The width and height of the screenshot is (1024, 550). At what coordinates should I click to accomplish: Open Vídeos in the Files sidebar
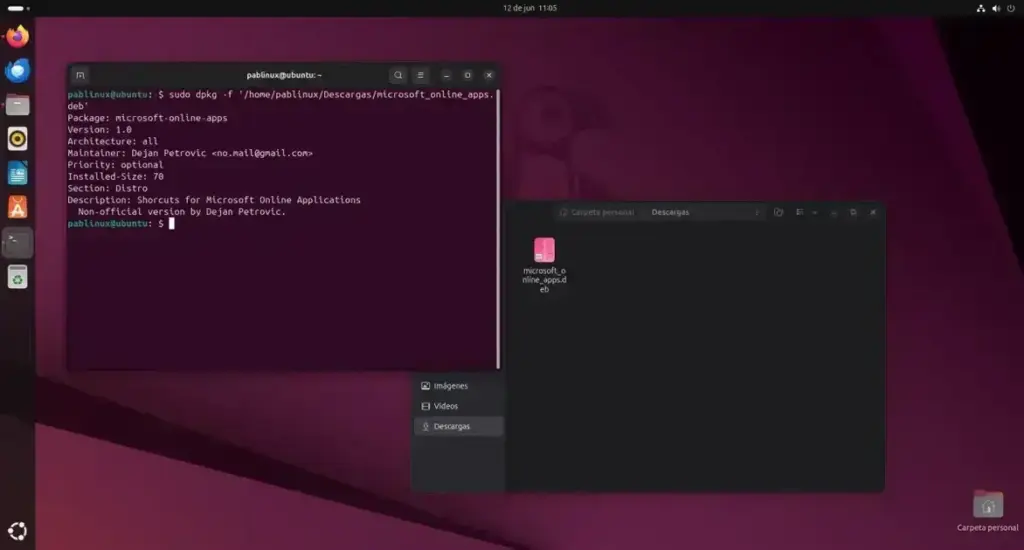click(x=458, y=406)
